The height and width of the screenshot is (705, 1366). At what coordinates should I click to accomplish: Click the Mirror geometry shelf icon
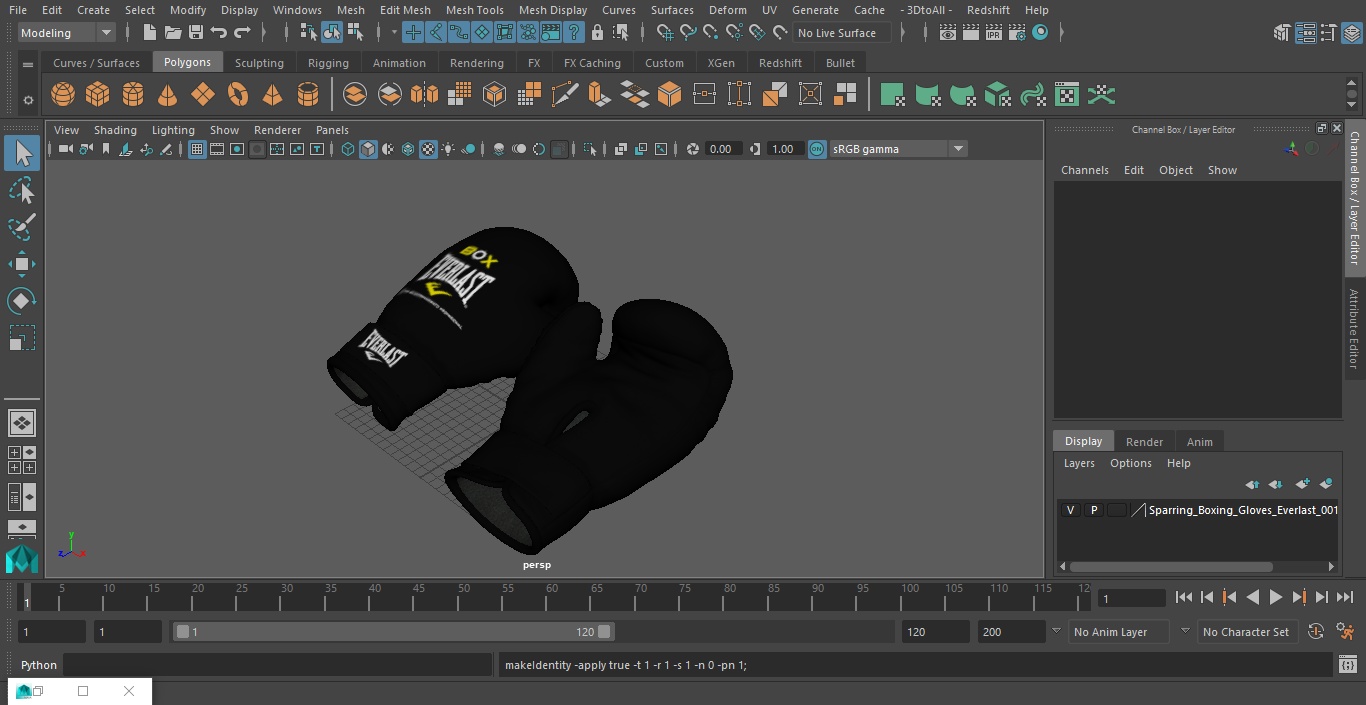click(424, 95)
